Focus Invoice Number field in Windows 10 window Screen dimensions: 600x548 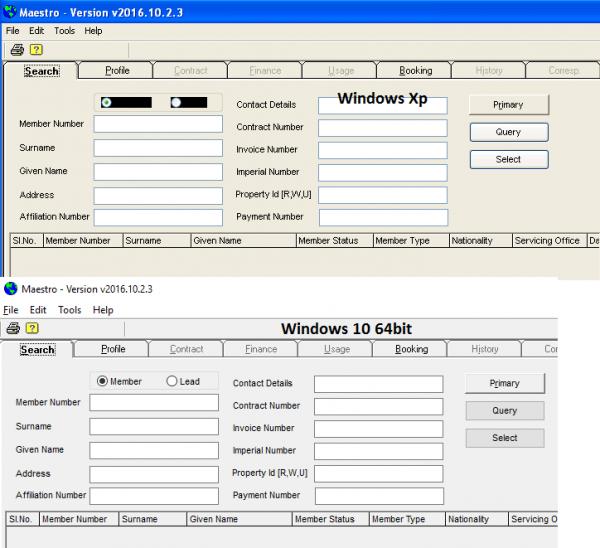[x=379, y=429]
